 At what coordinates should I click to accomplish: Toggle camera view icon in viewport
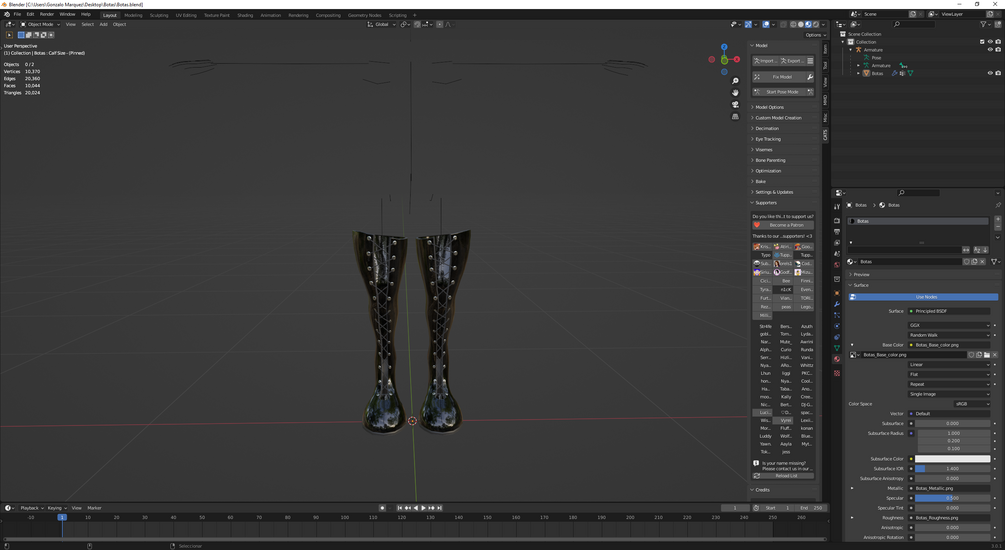point(735,104)
